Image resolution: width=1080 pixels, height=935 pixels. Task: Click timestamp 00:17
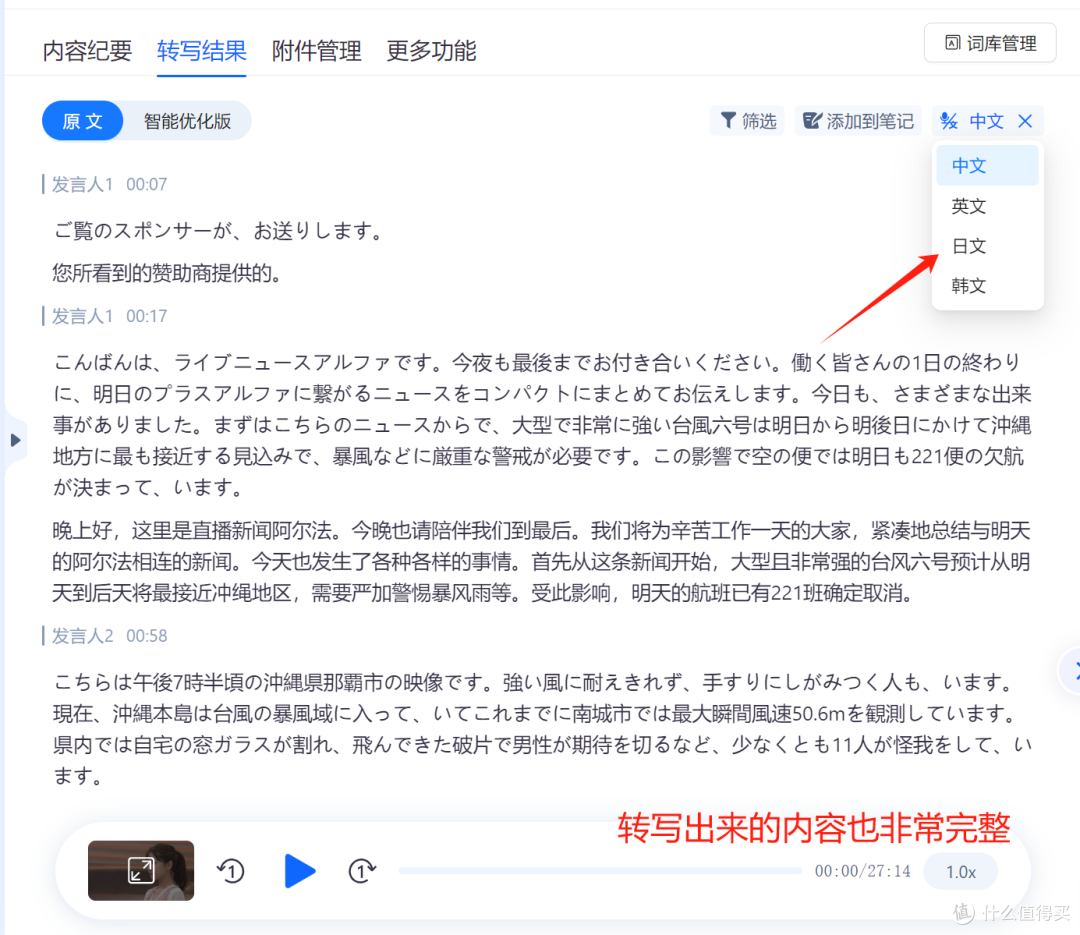click(147, 316)
